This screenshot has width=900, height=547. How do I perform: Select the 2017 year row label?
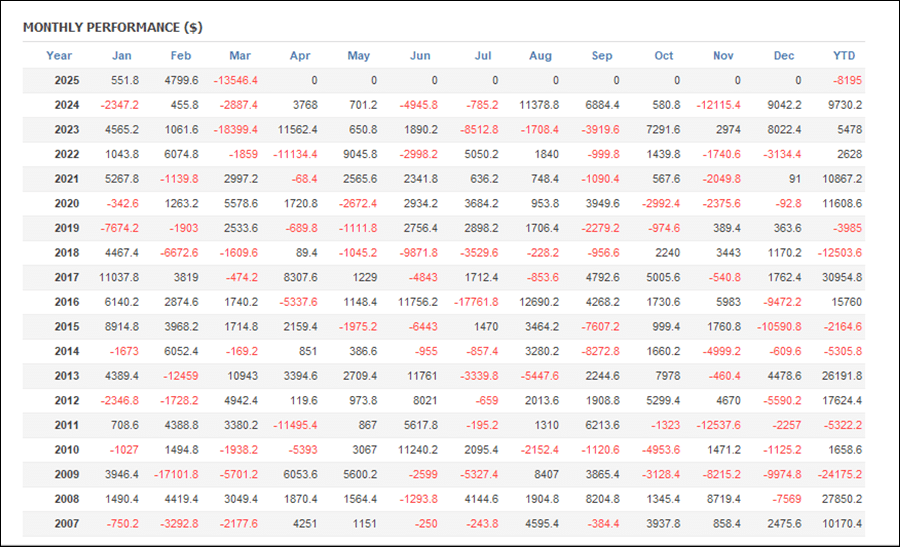coord(67,278)
